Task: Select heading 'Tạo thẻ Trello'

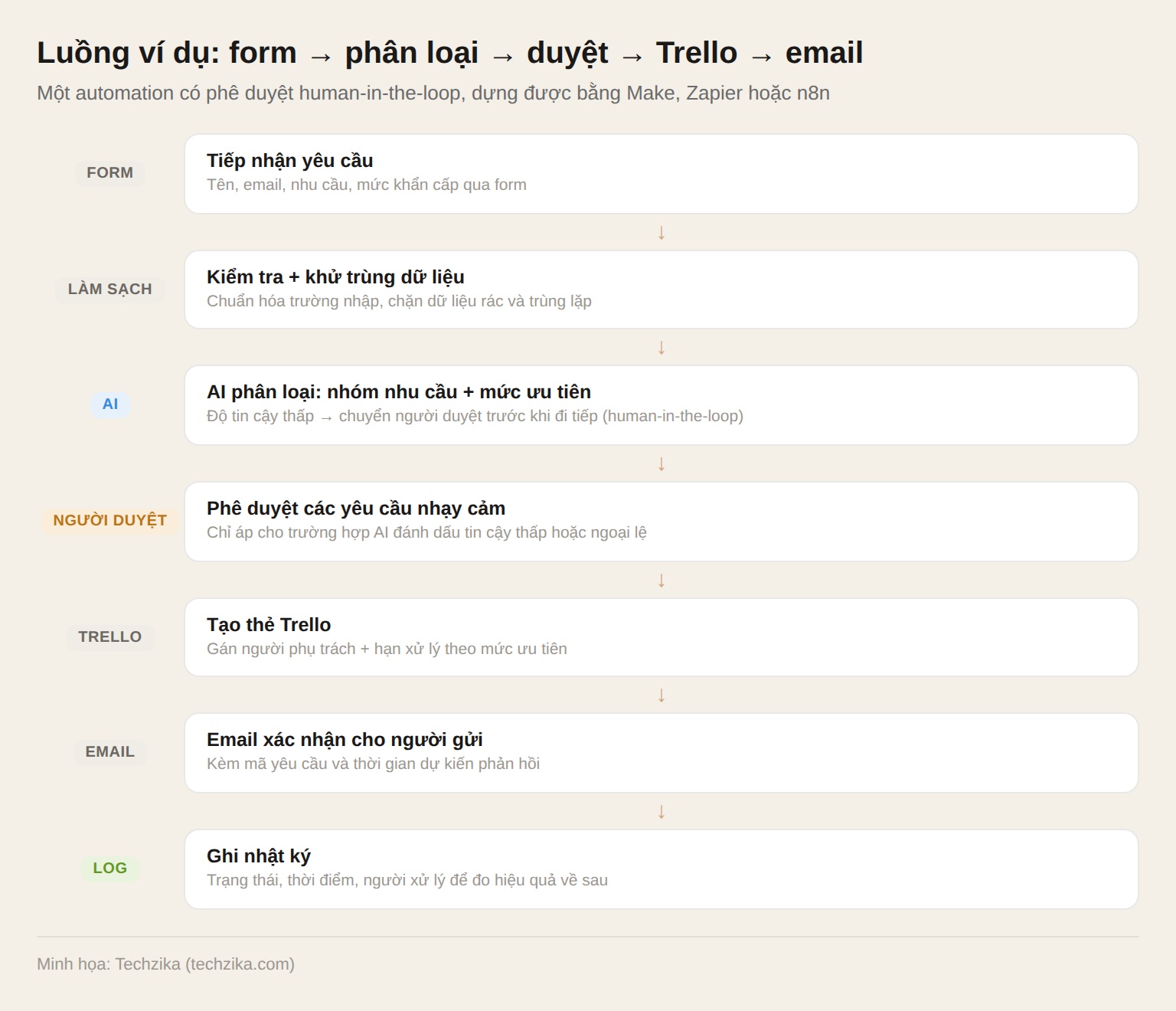Action: pos(269,625)
